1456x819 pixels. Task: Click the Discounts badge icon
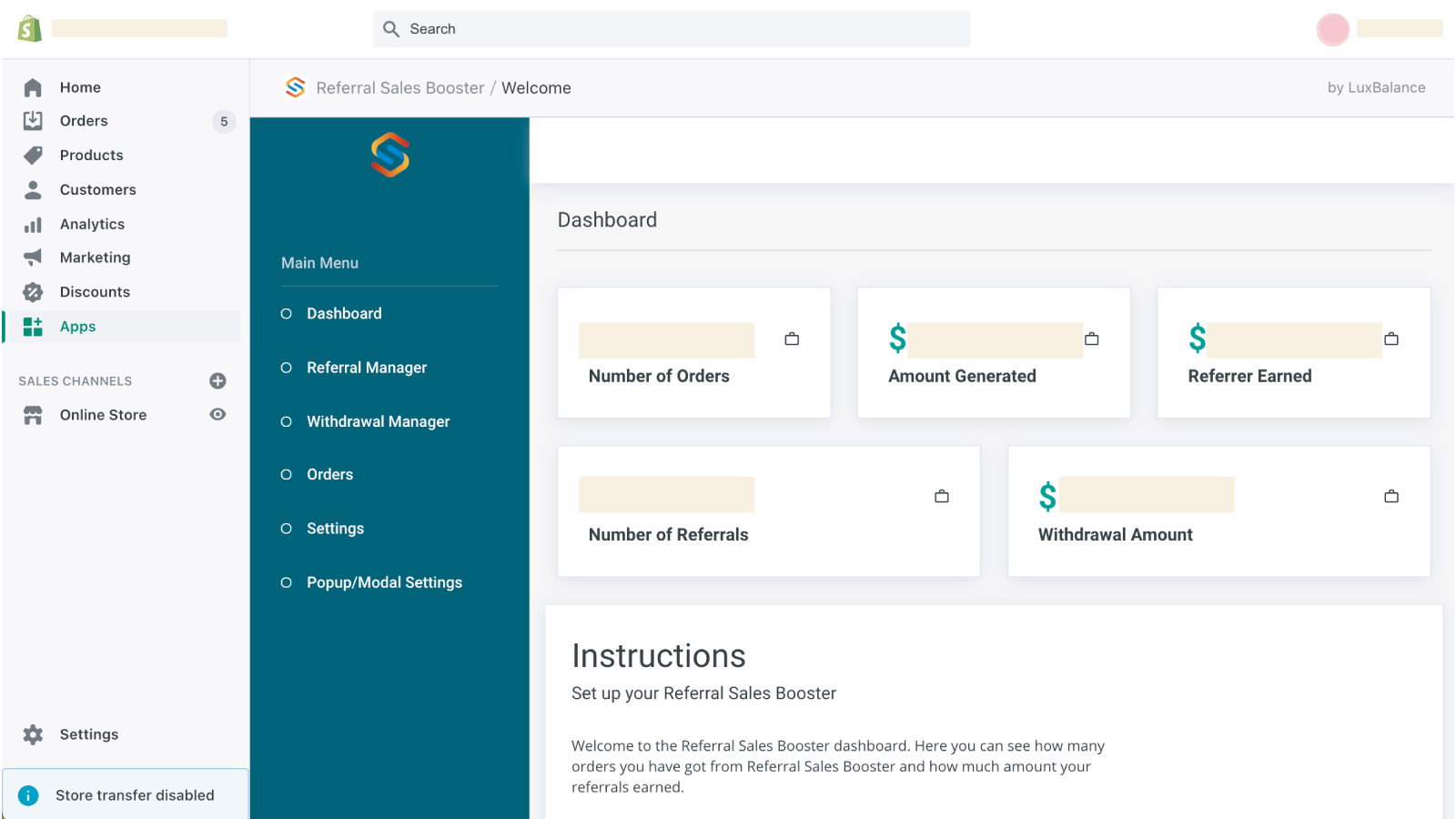pos(33,292)
